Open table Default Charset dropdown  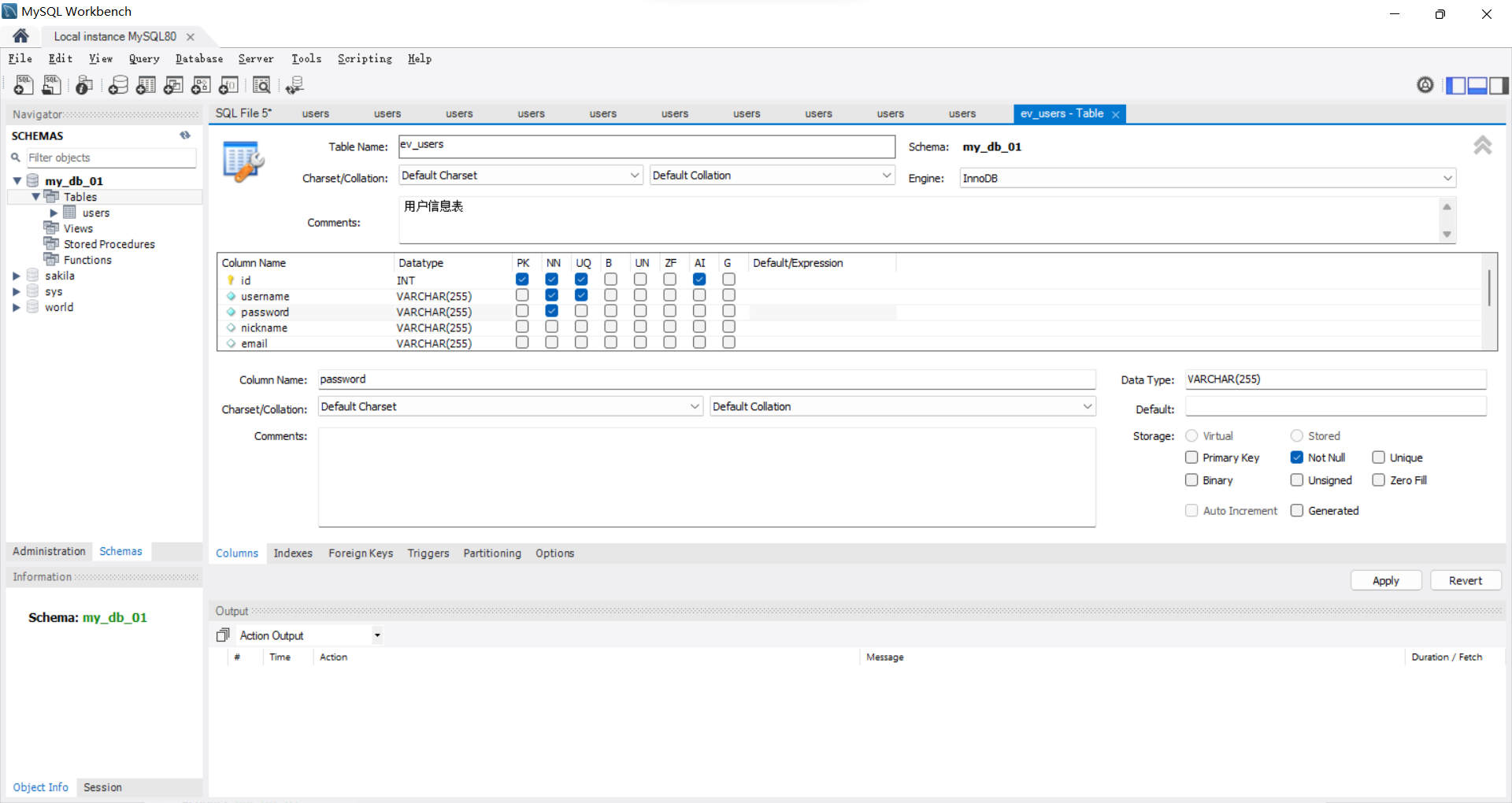coord(521,176)
